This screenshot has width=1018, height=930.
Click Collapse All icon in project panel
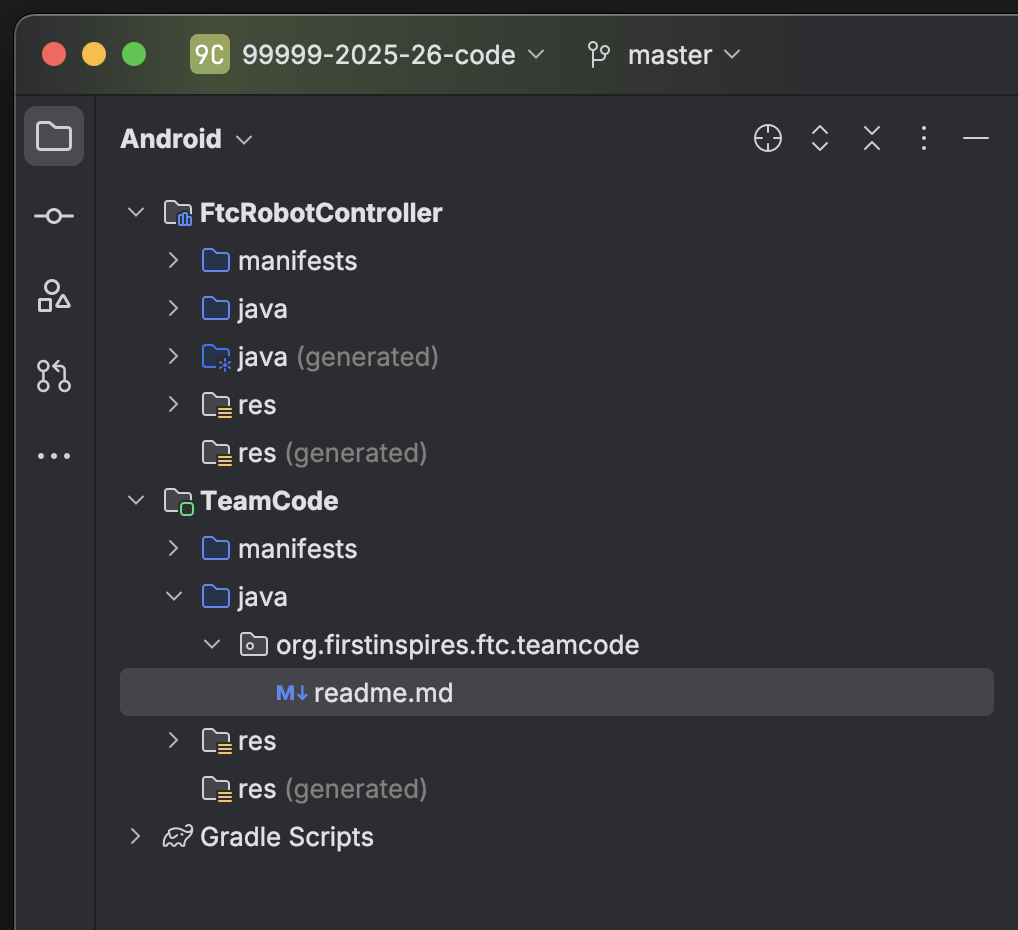(872, 138)
